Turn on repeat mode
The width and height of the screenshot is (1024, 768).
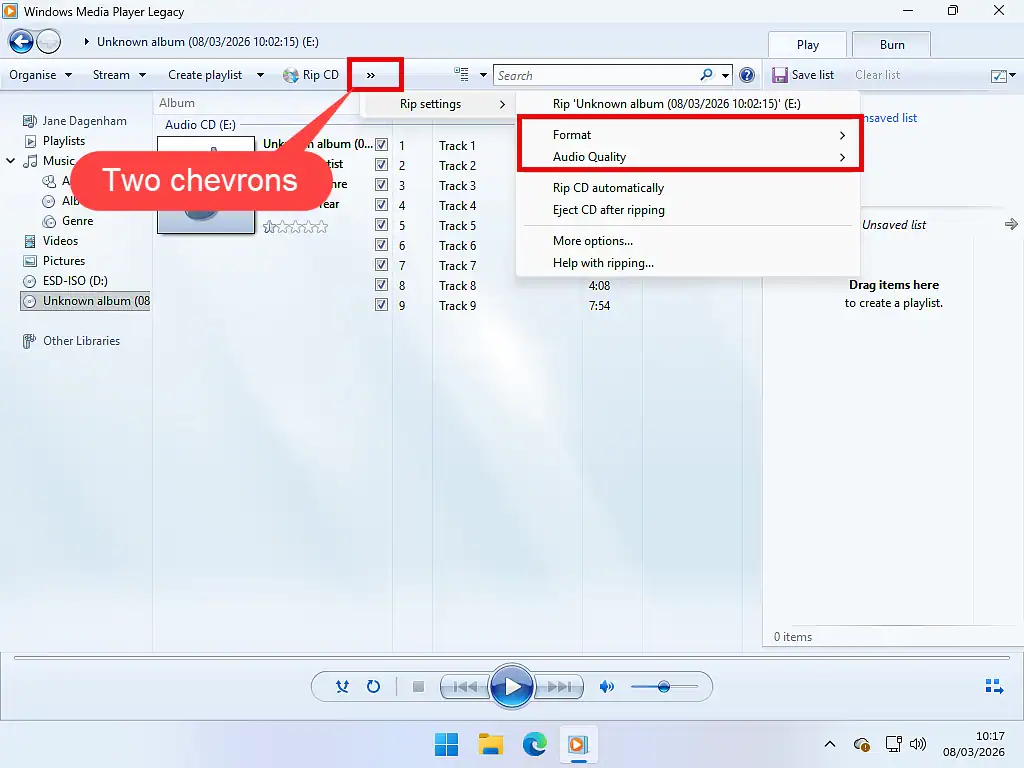pos(374,687)
